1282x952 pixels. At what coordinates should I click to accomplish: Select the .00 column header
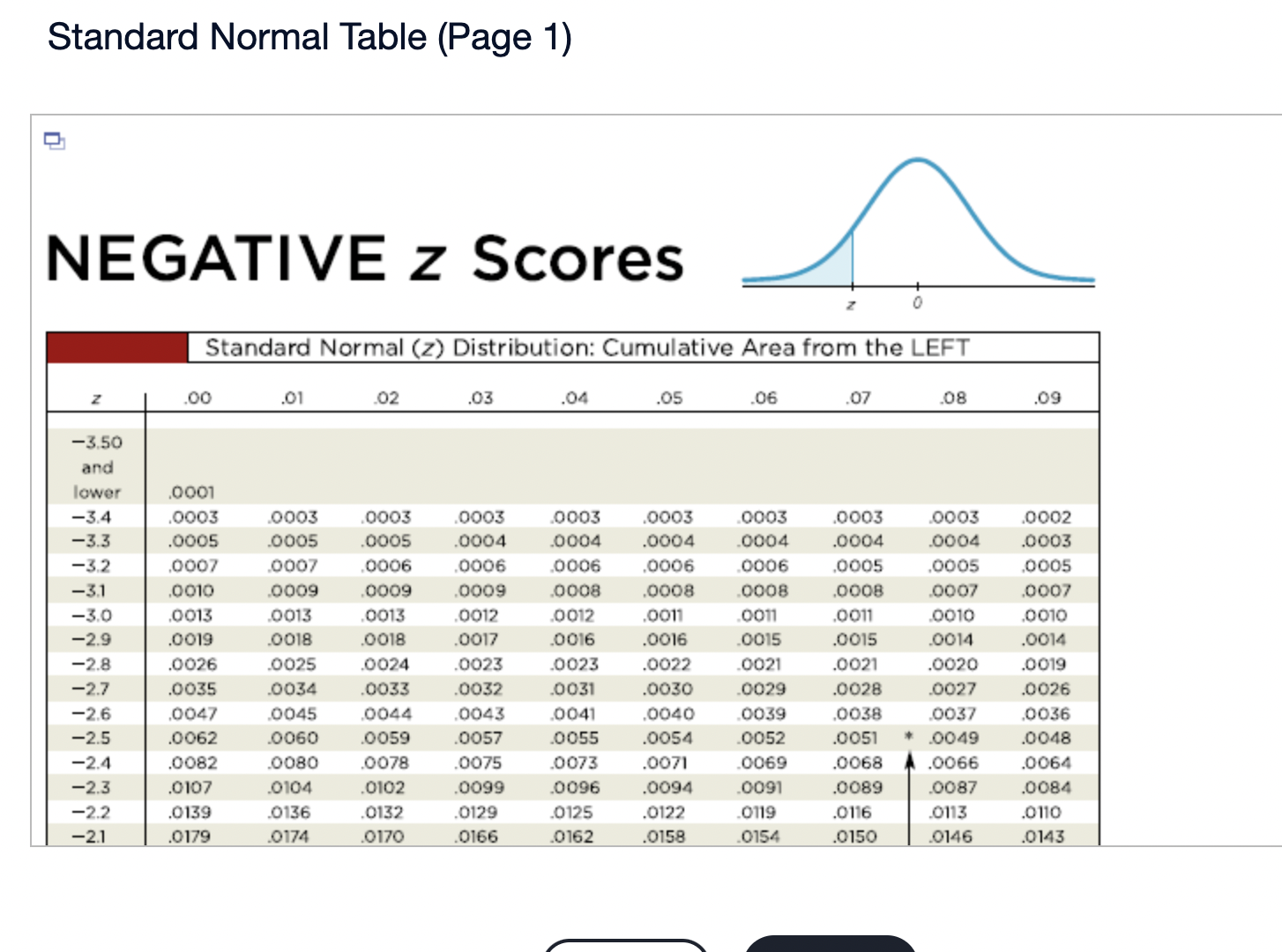pyautogui.click(x=196, y=398)
